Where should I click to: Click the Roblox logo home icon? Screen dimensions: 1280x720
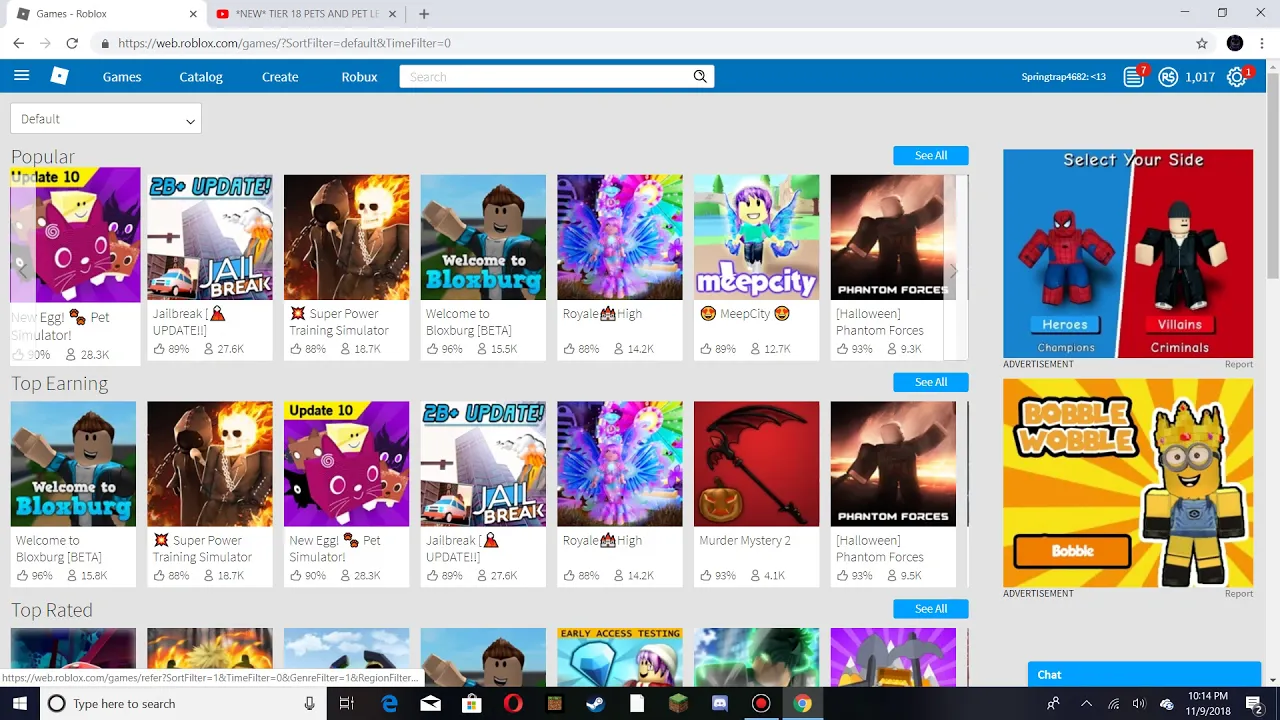point(60,76)
